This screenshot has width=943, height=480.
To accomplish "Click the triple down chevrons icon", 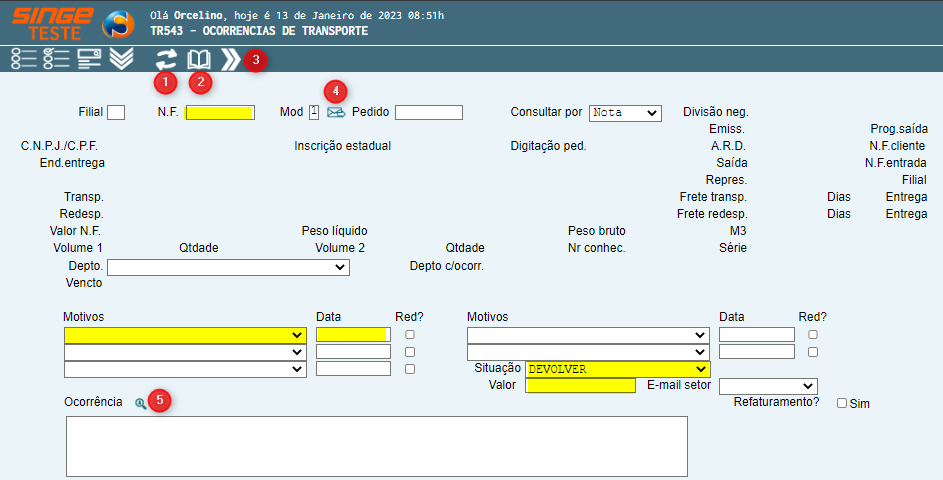I will point(121,59).
